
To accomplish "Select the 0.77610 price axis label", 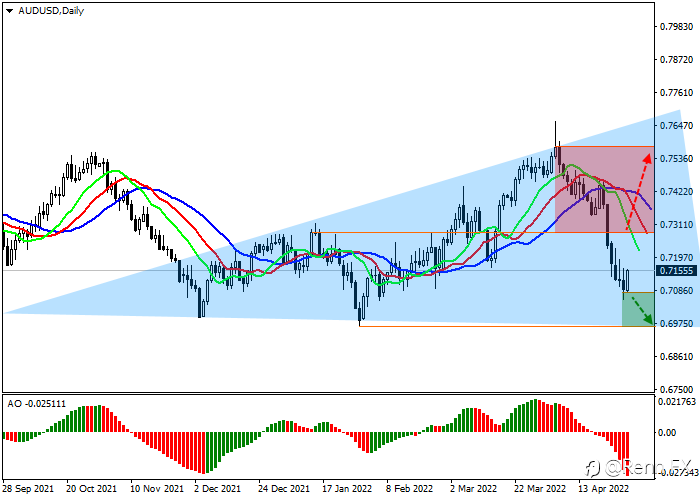I will click(677, 93).
